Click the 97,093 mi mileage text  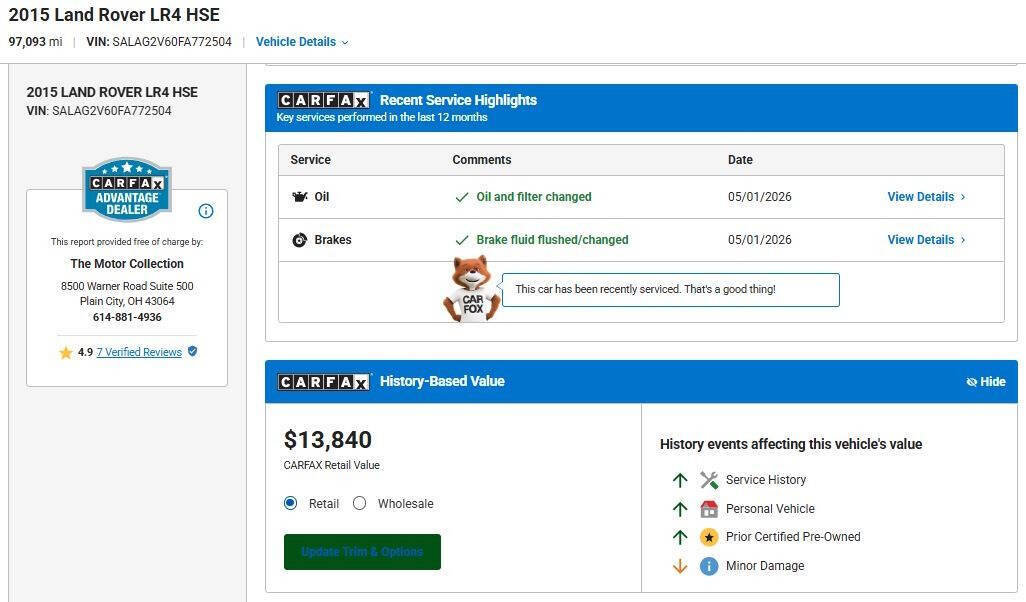click(35, 42)
